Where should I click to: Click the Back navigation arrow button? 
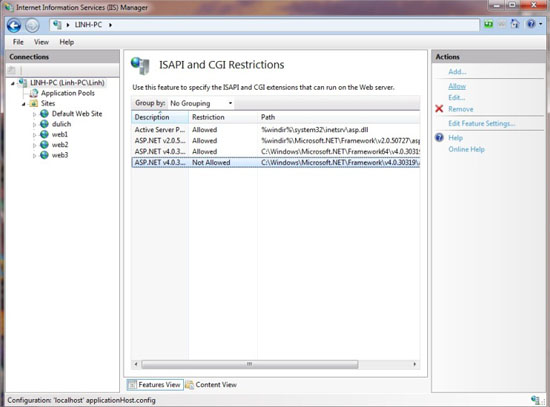tap(14, 26)
